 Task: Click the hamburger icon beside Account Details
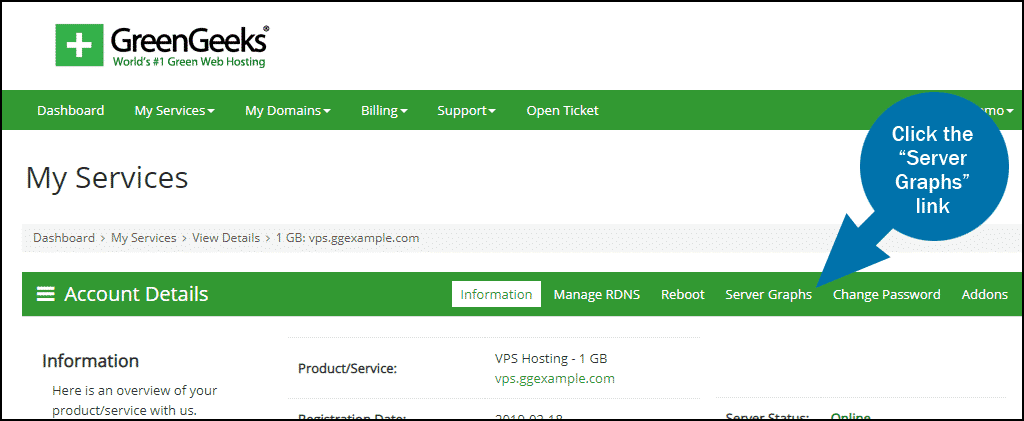(x=45, y=294)
